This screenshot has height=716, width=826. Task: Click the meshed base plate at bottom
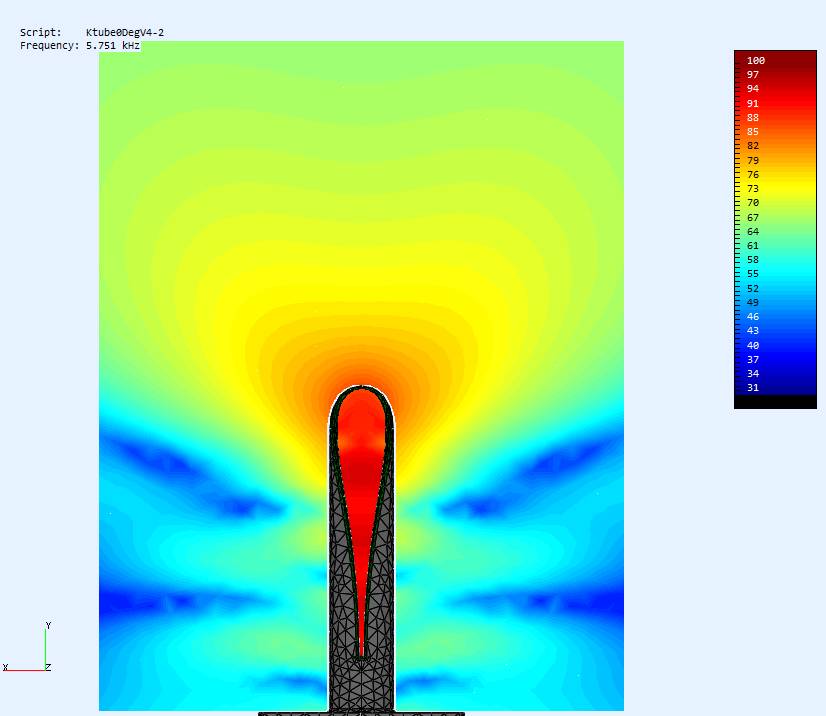pyautogui.click(x=361, y=714)
